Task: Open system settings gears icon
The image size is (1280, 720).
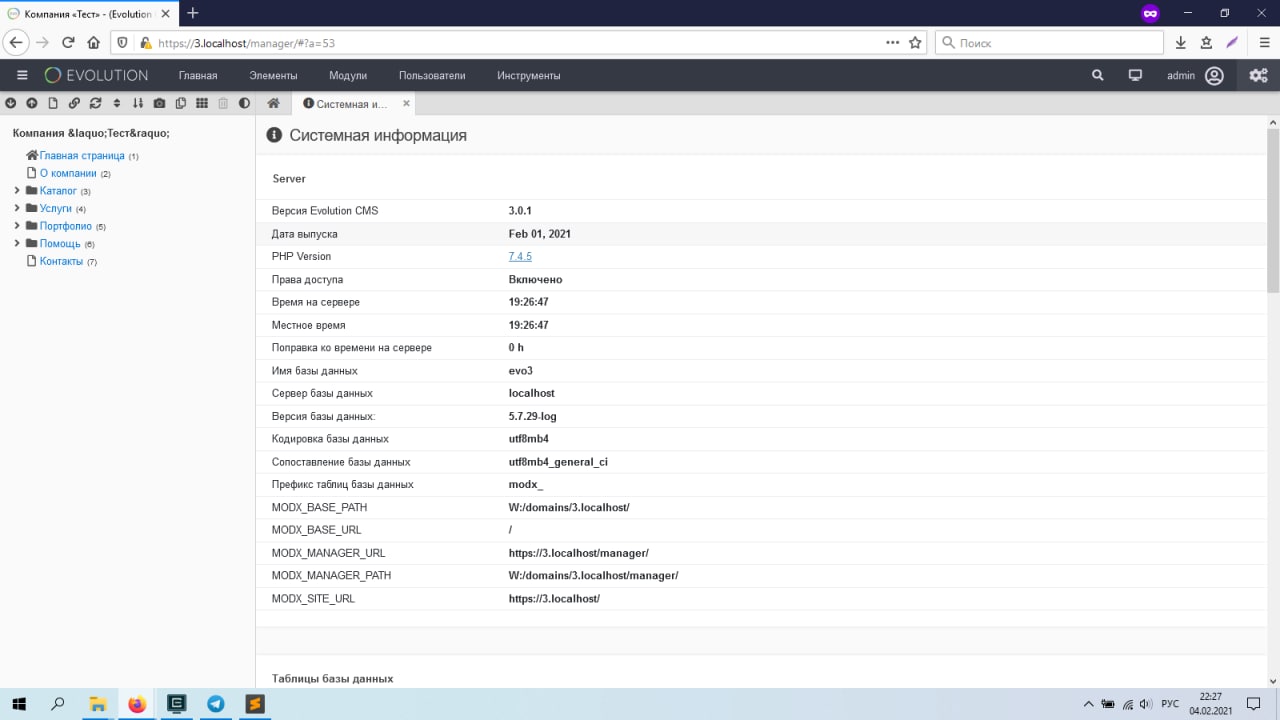Action: [x=1258, y=75]
